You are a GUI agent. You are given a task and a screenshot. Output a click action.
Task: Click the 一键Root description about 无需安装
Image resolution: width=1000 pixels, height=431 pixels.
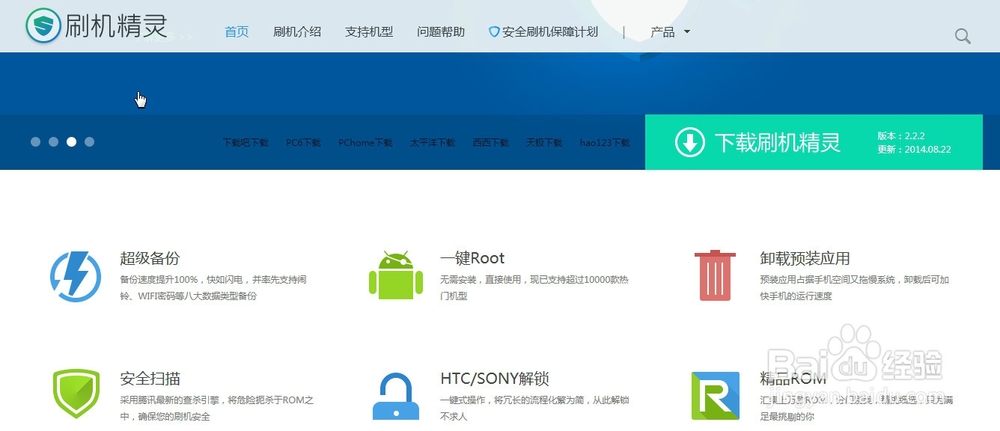tap(534, 288)
